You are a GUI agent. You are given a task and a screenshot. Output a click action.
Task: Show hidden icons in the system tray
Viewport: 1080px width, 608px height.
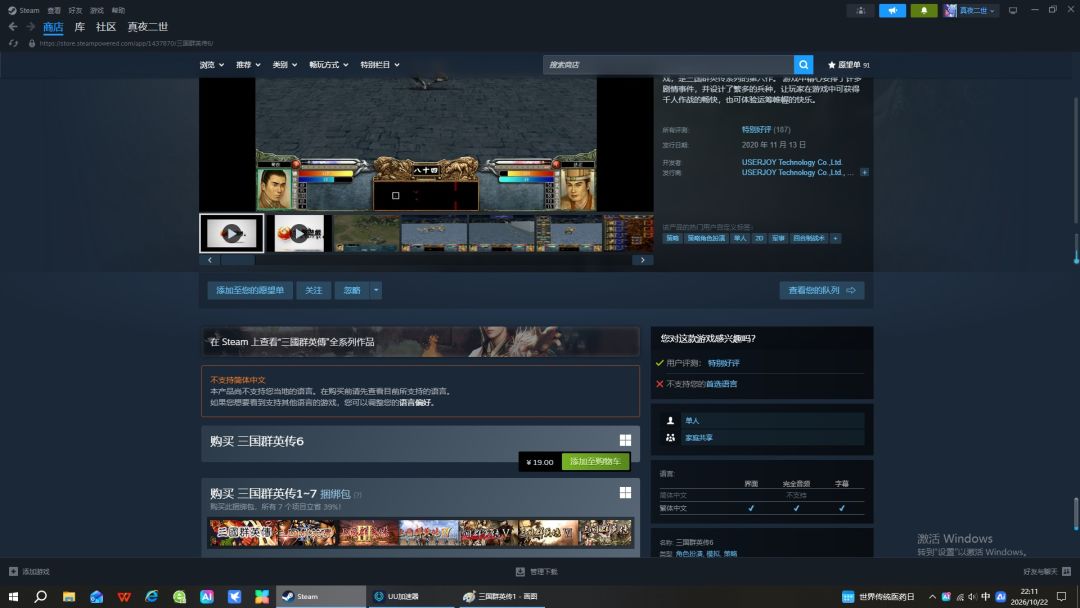click(932, 596)
